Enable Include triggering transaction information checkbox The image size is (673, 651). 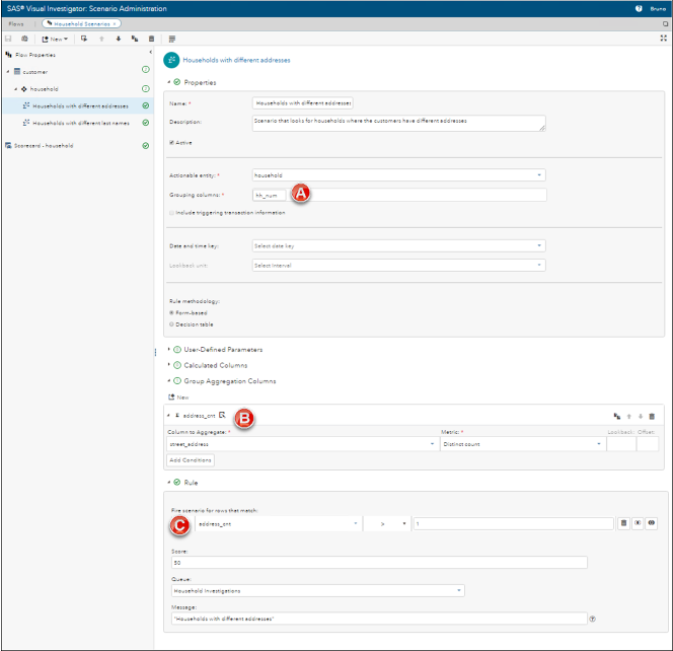pyautogui.click(x=172, y=212)
